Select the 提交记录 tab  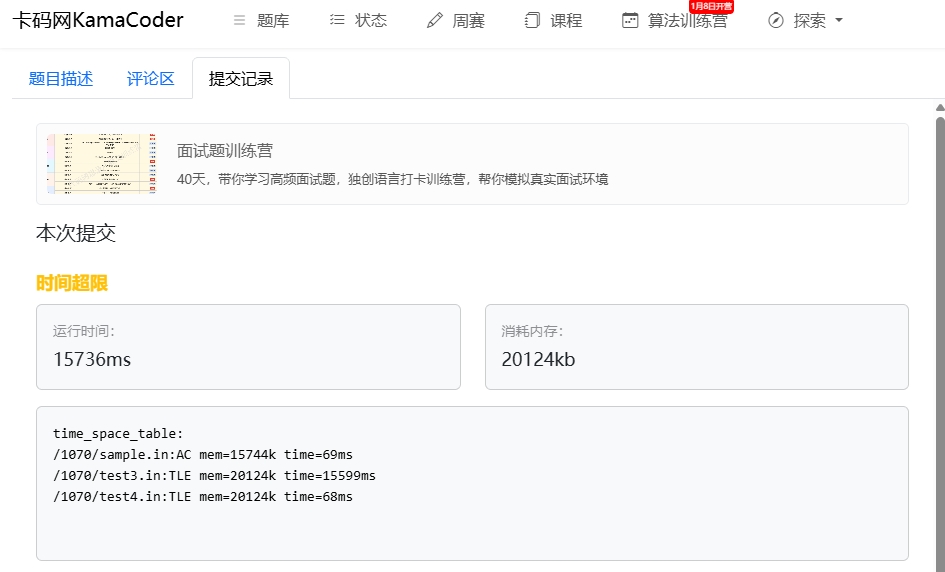(241, 78)
